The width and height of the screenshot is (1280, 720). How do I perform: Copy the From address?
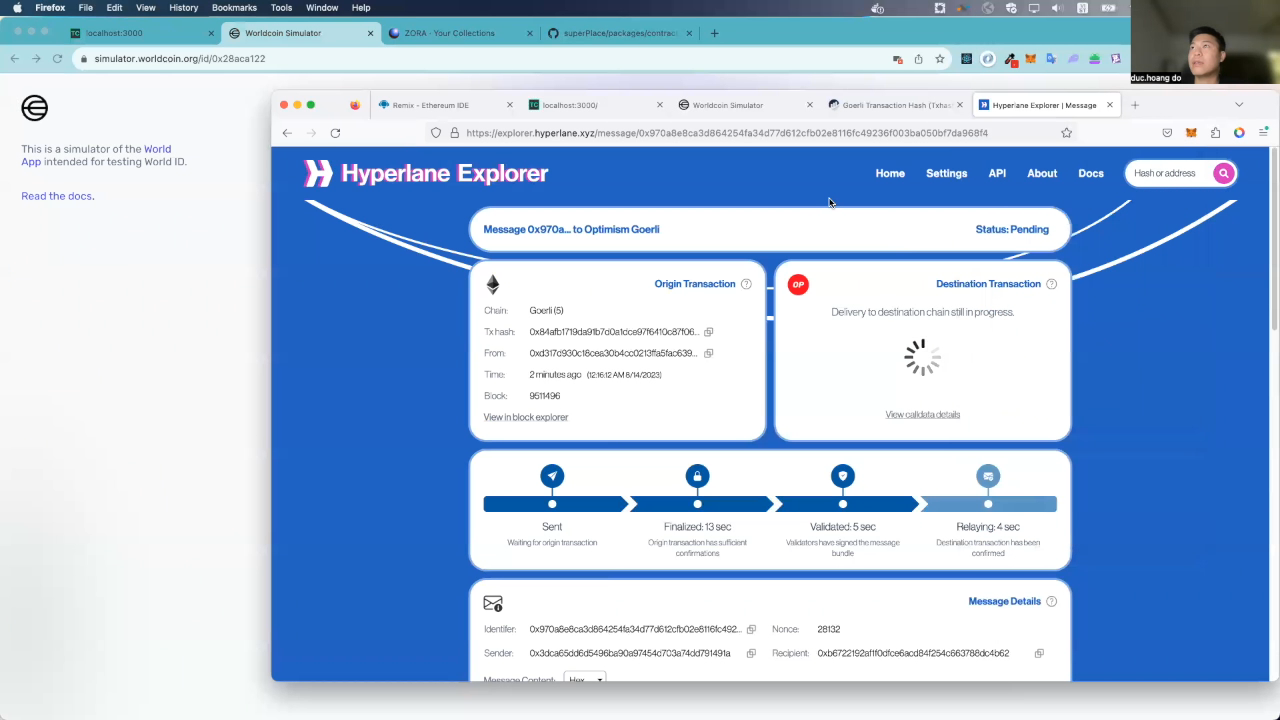708,353
